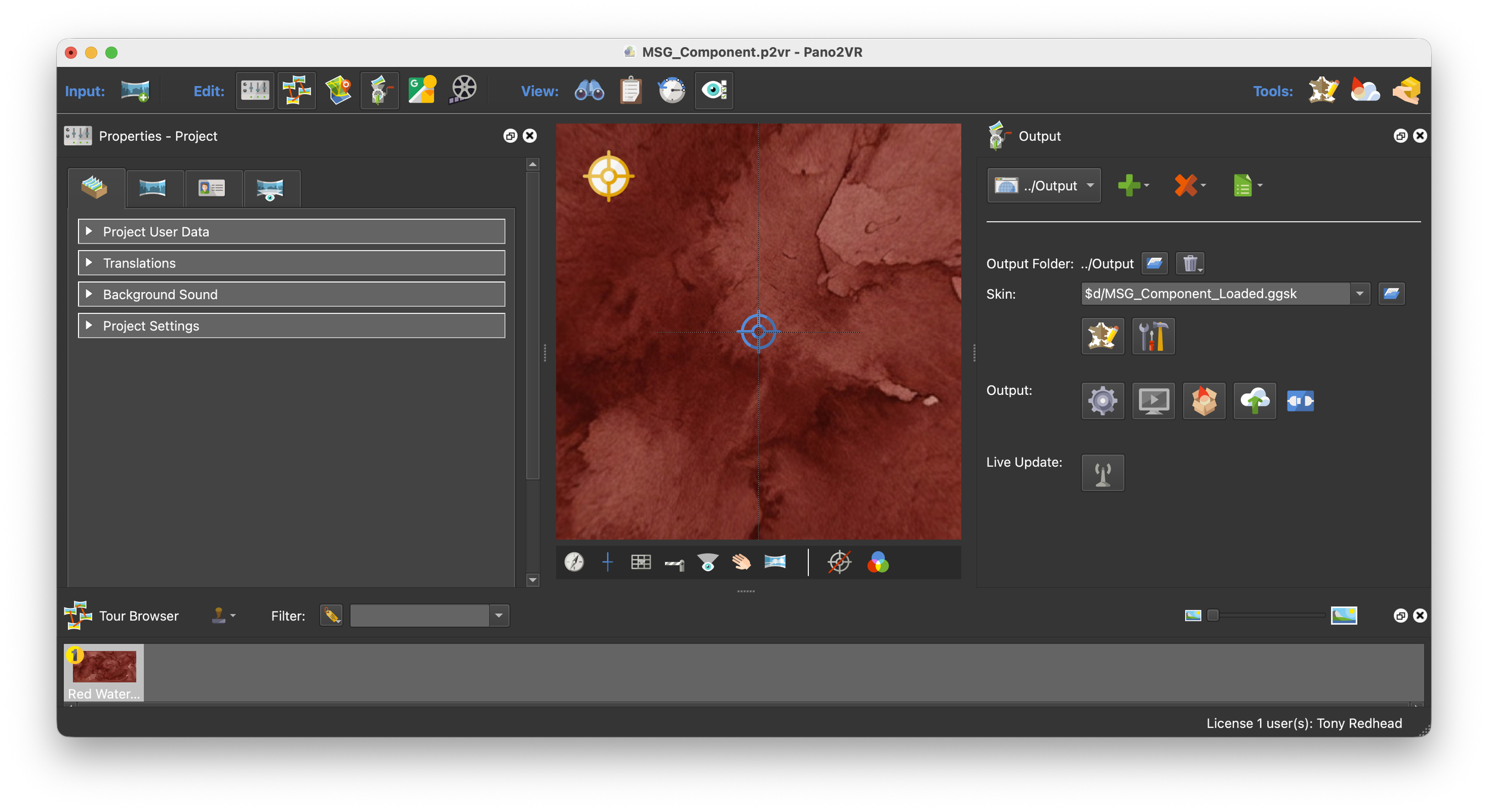Viewport: 1488px width, 812px height.
Task: Open the clipboard List View icon
Action: point(631,90)
